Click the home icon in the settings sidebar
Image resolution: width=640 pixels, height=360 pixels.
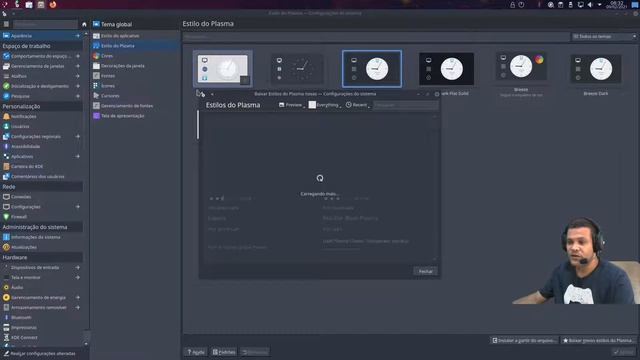click(84, 24)
